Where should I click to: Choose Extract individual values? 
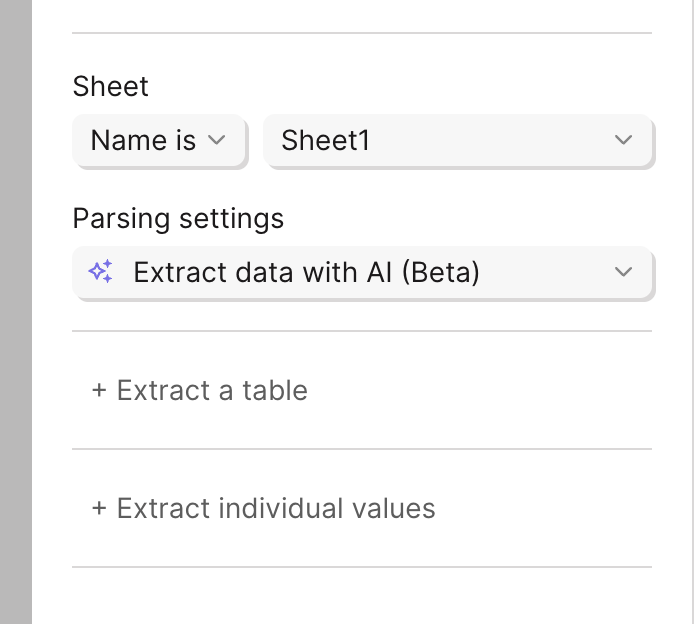pos(264,508)
